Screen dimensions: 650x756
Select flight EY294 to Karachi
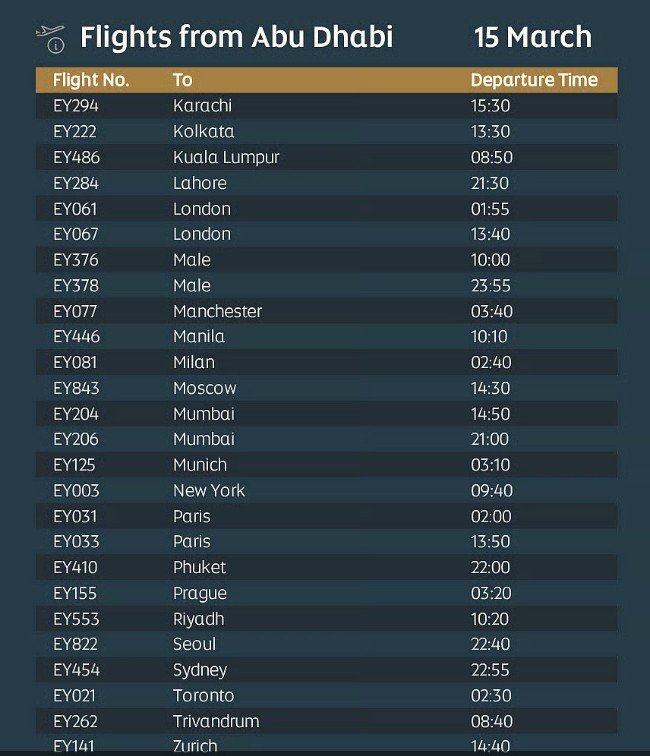point(326,106)
